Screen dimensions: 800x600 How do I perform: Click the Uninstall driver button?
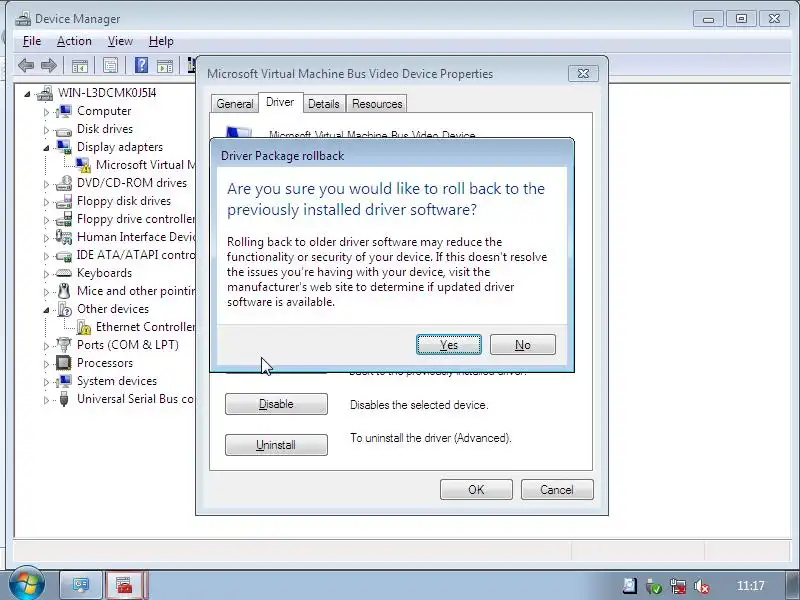(276, 445)
